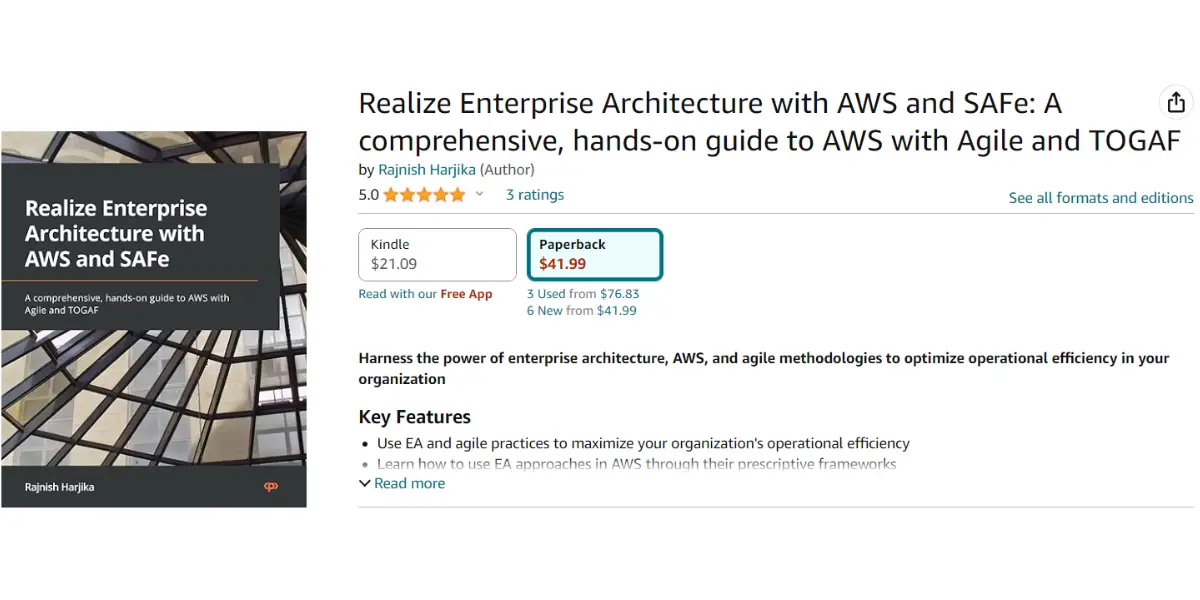Screen dimensions: 1200x600
Task: Click the book title heading
Action: point(770,121)
